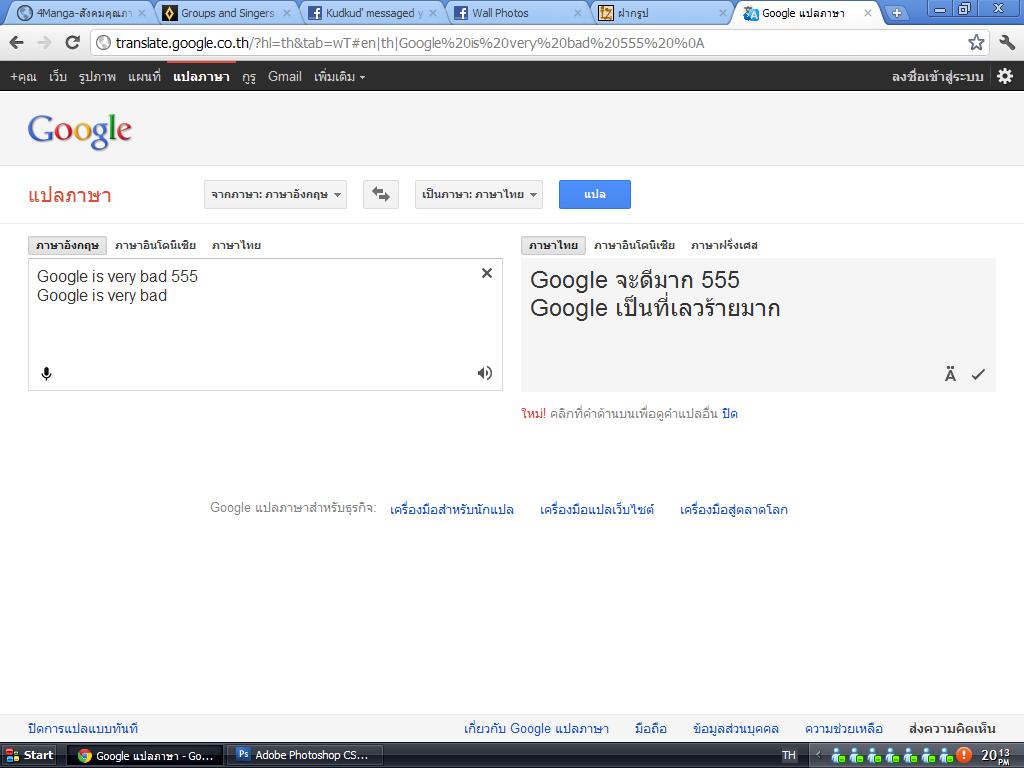
Task: Click into source text input box
Action: [x=265, y=325]
